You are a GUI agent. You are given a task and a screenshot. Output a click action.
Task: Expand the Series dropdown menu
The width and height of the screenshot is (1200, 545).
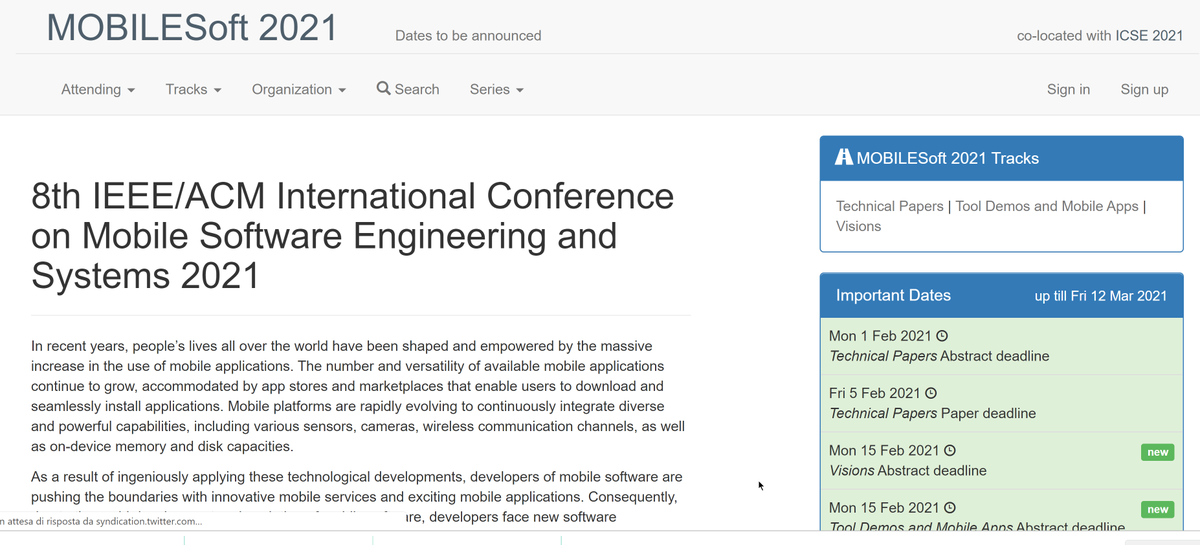[496, 89]
